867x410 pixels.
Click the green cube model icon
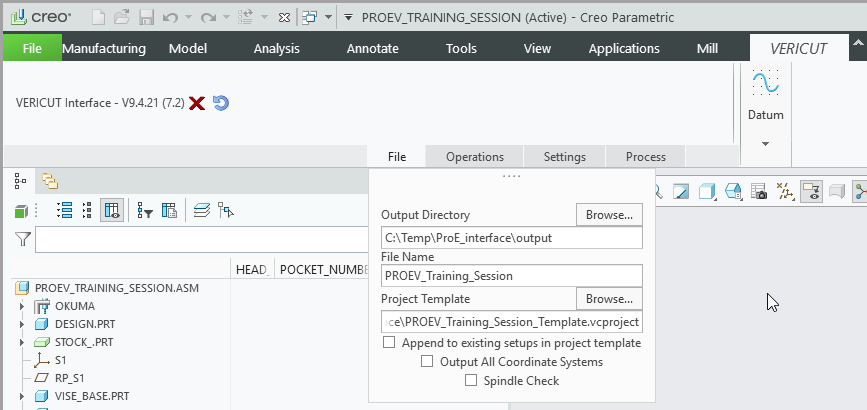(x=21, y=210)
